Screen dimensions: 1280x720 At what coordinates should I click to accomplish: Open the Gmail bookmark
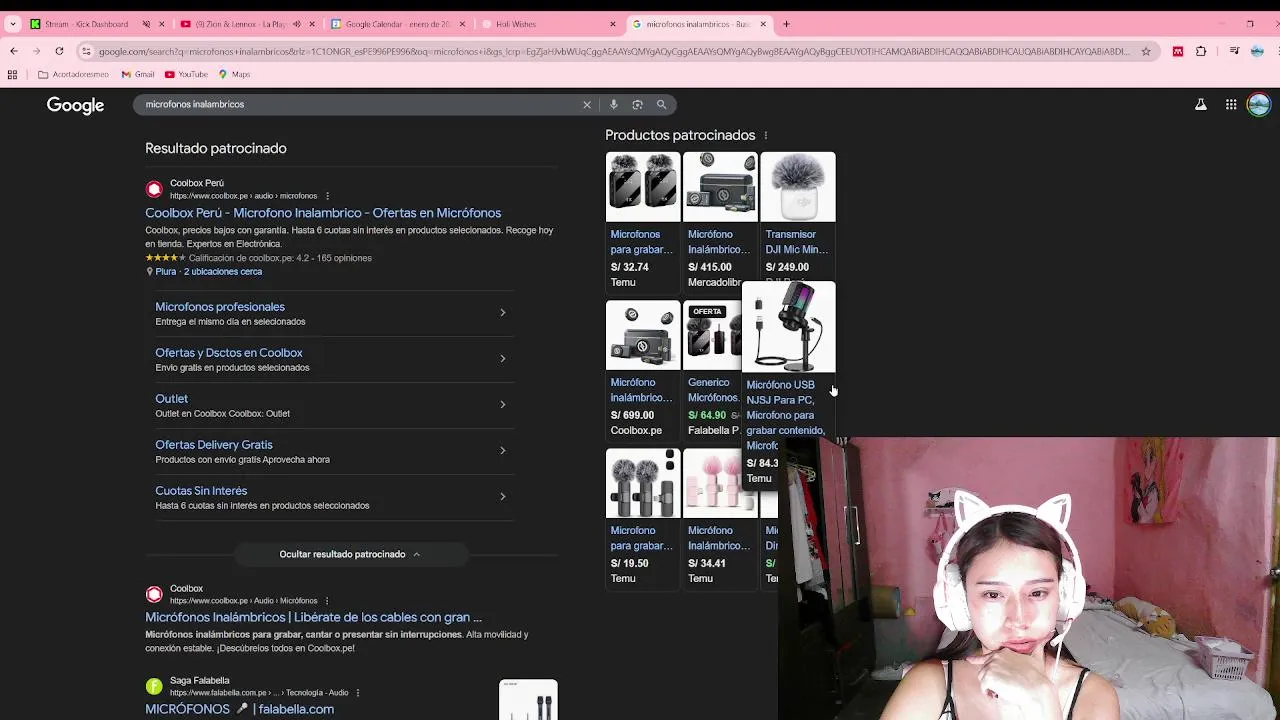[x=138, y=74]
